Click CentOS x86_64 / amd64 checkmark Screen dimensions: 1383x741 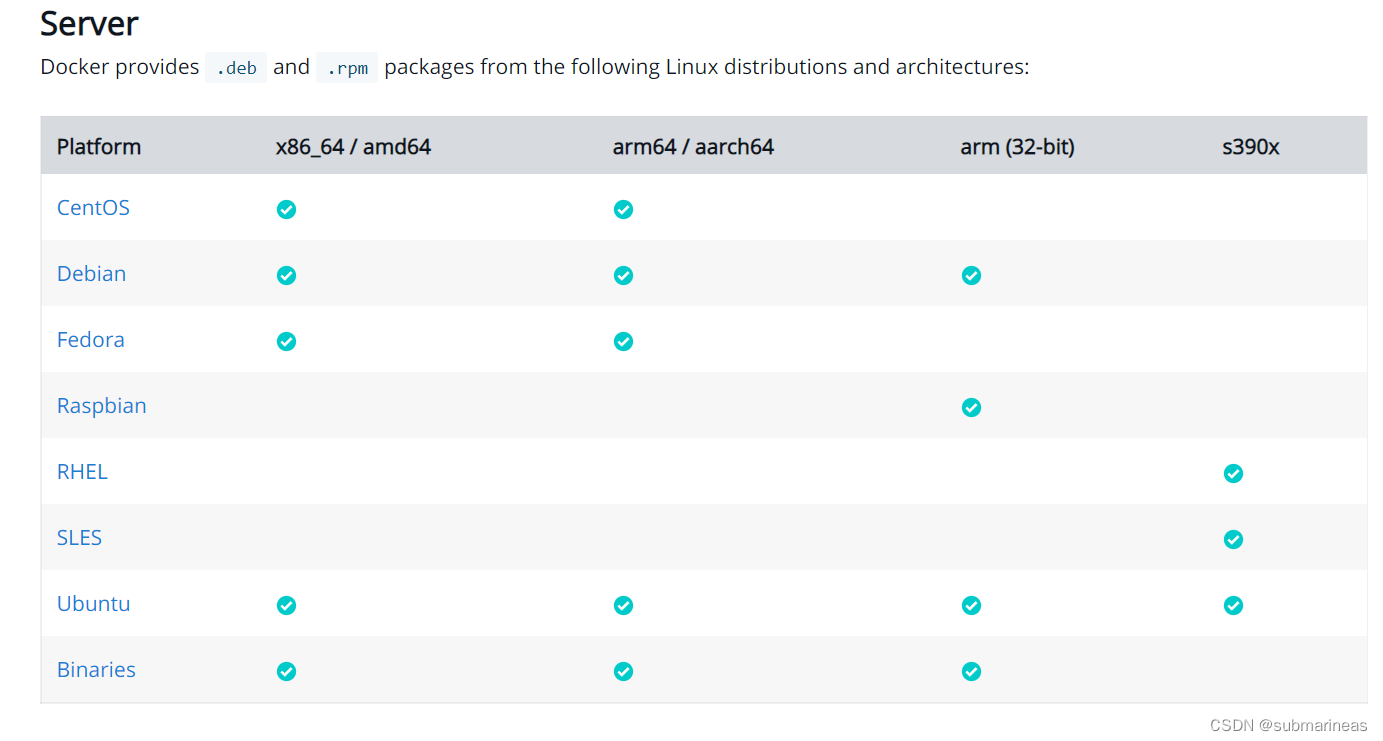286,209
